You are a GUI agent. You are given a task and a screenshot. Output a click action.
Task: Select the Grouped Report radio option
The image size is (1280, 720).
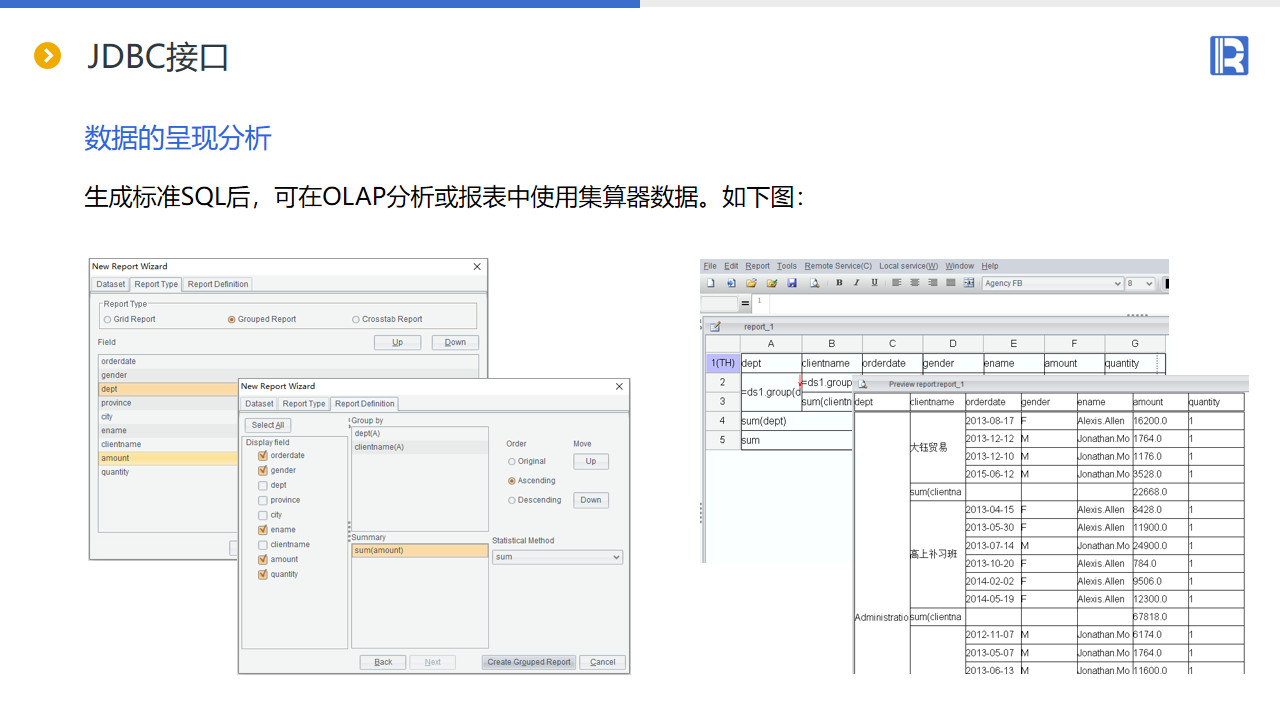click(232, 320)
